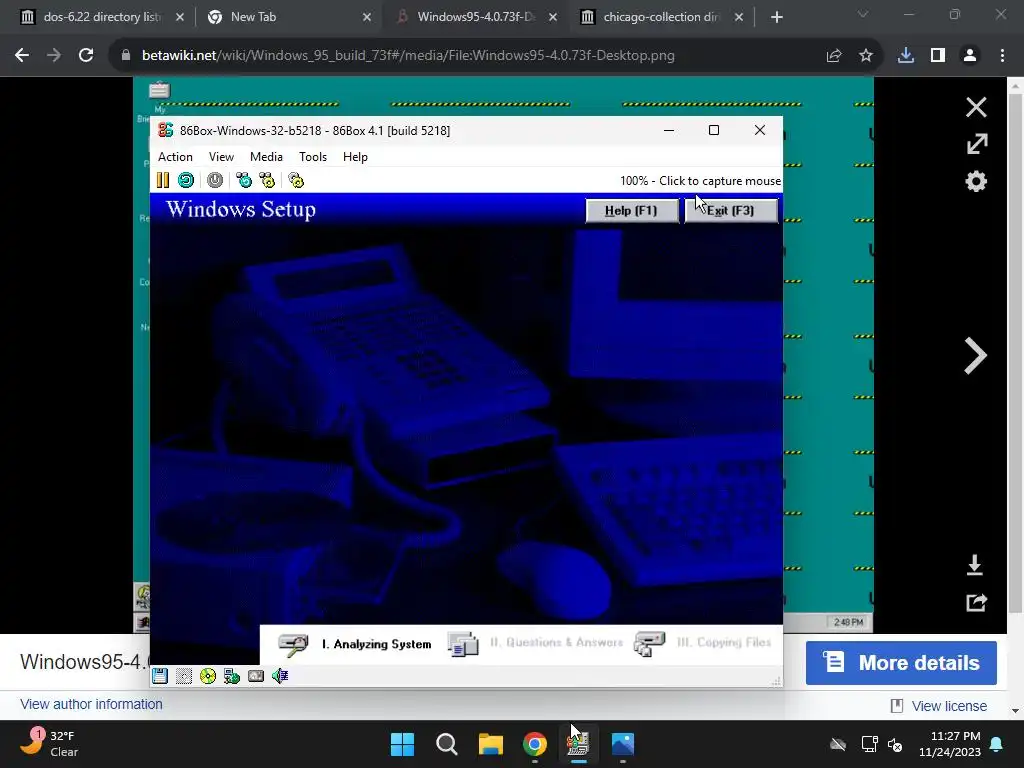Viewport: 1024px width, 768px height.
Task: Open Chrome downloads icon
Action: coord(906,56)
